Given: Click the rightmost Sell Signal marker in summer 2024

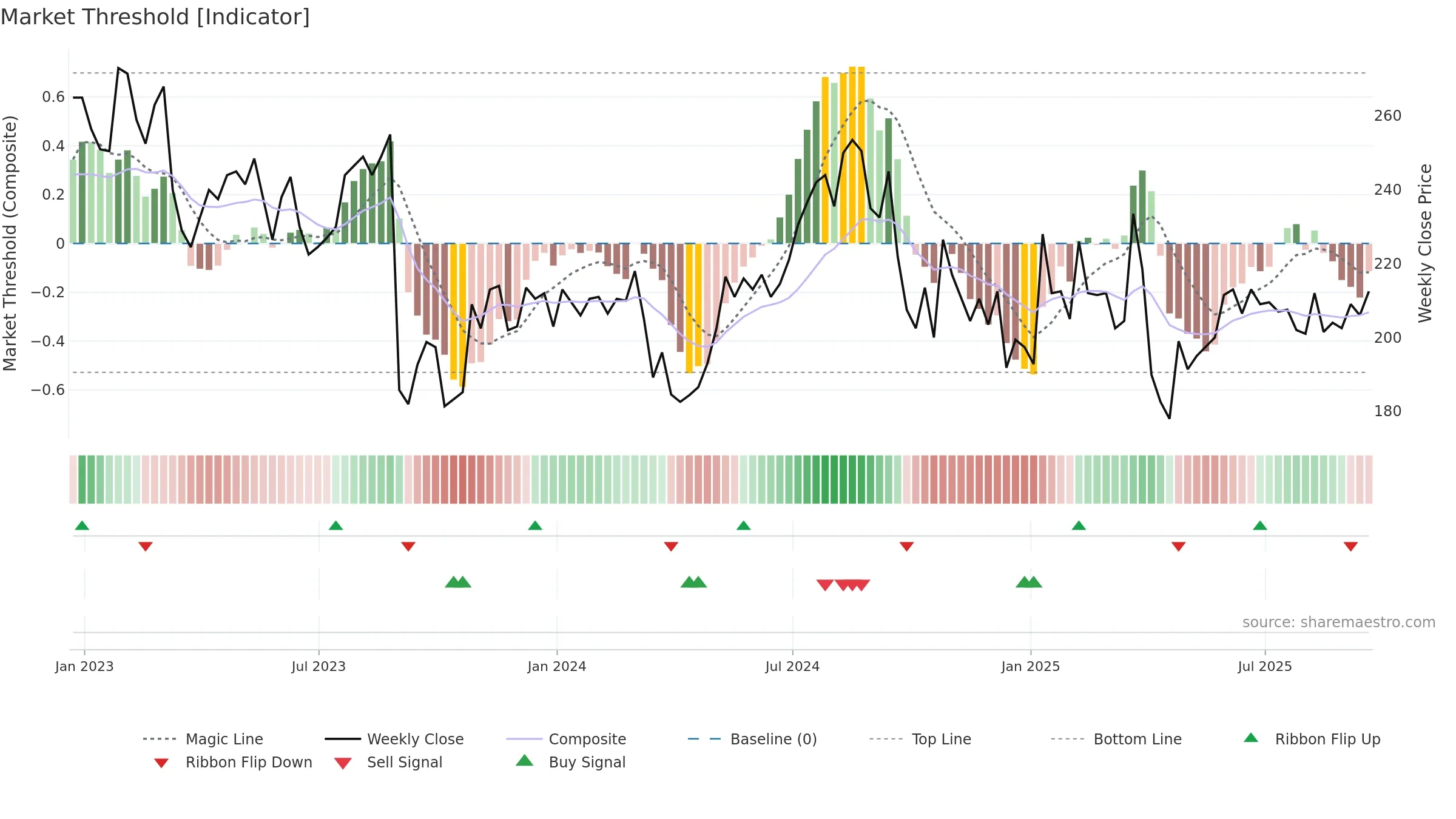Looking at the screenshot, I should point(861,585).
